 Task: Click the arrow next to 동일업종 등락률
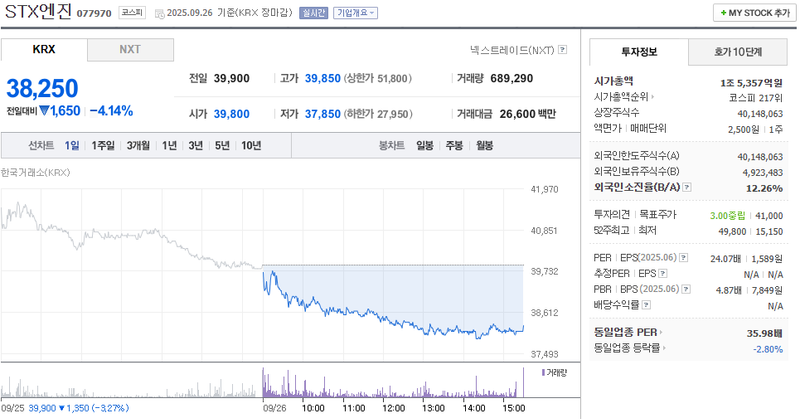point(664,348)
